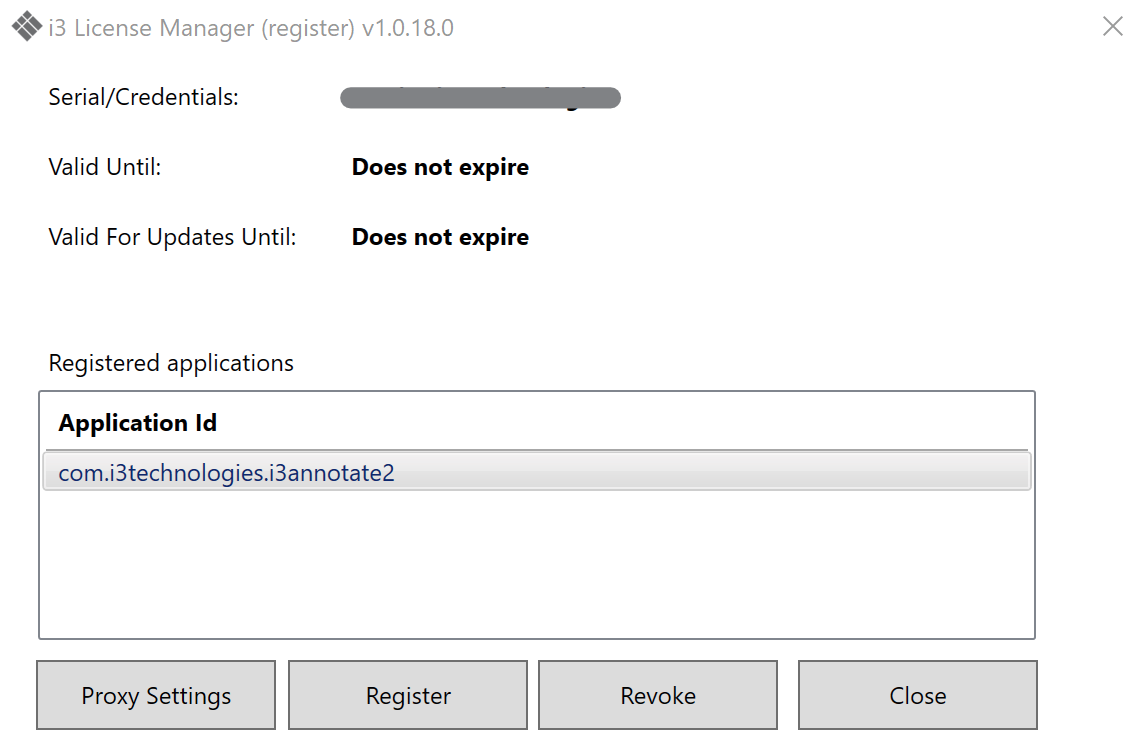Click the Serial/Credentials label

pos(142,96)
